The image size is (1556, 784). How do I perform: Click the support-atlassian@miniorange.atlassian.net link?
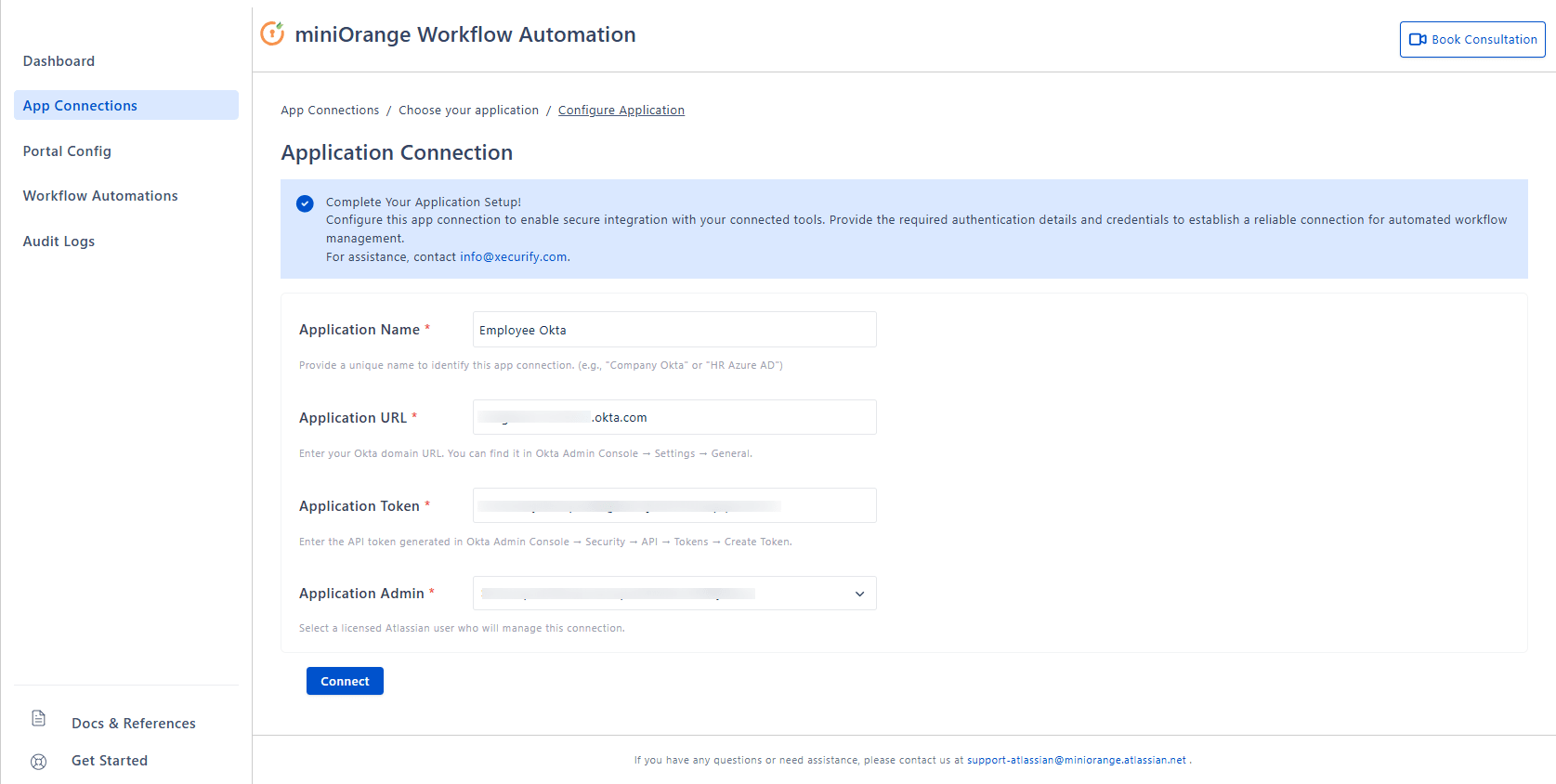pos(1077,760)
